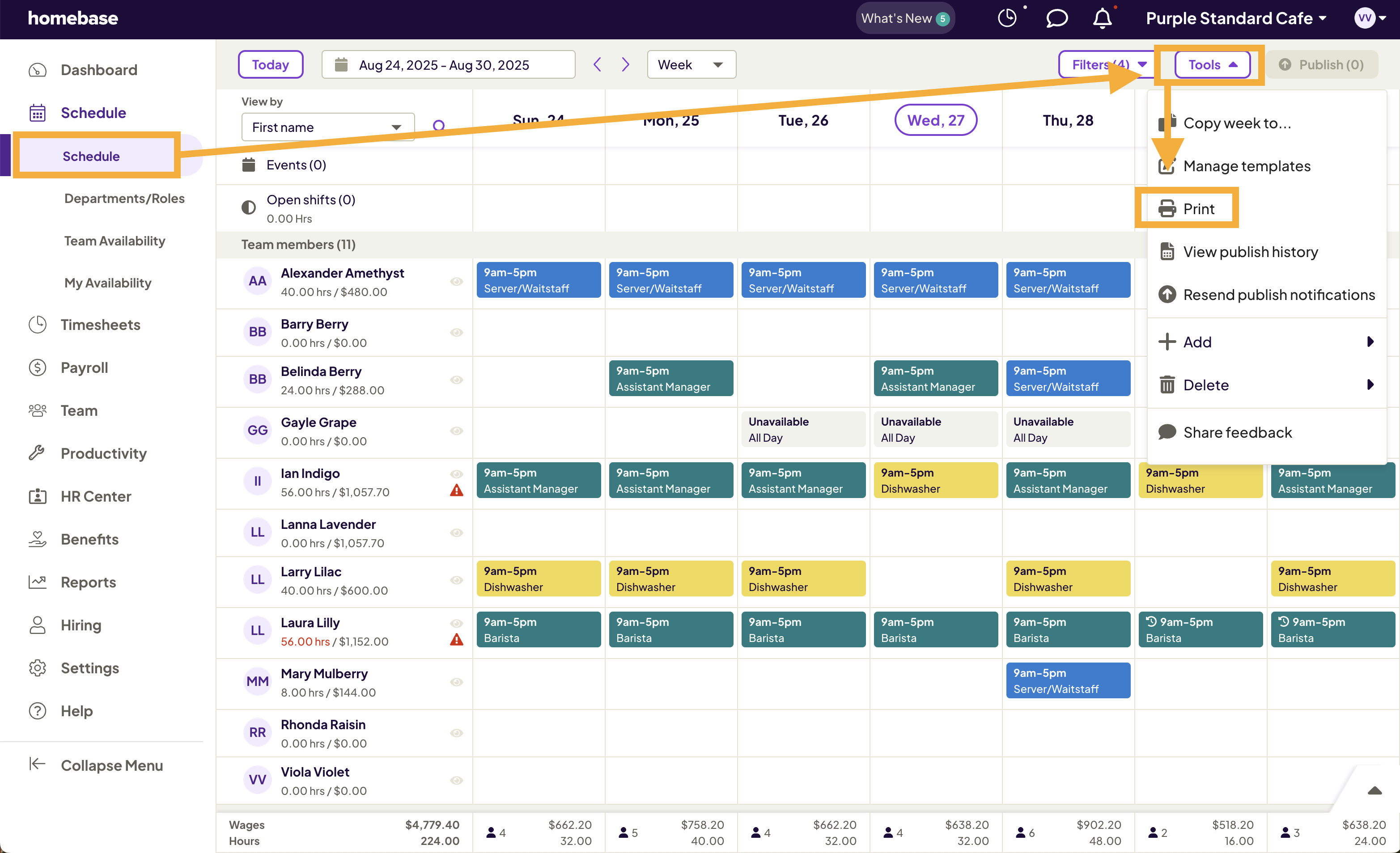
Task: Click the homebase logo
Action: (x=73, y=17)
